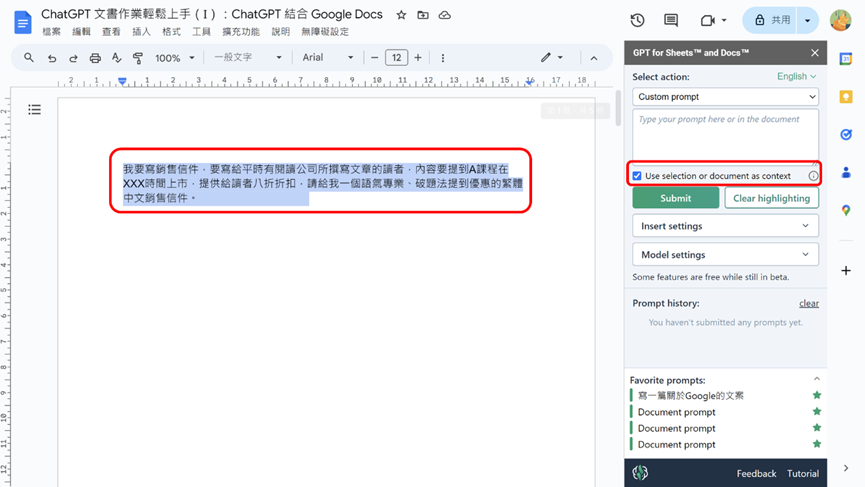The image size is (865, 487).
Task: Undo the last action
Action: [x=52, y=58]
